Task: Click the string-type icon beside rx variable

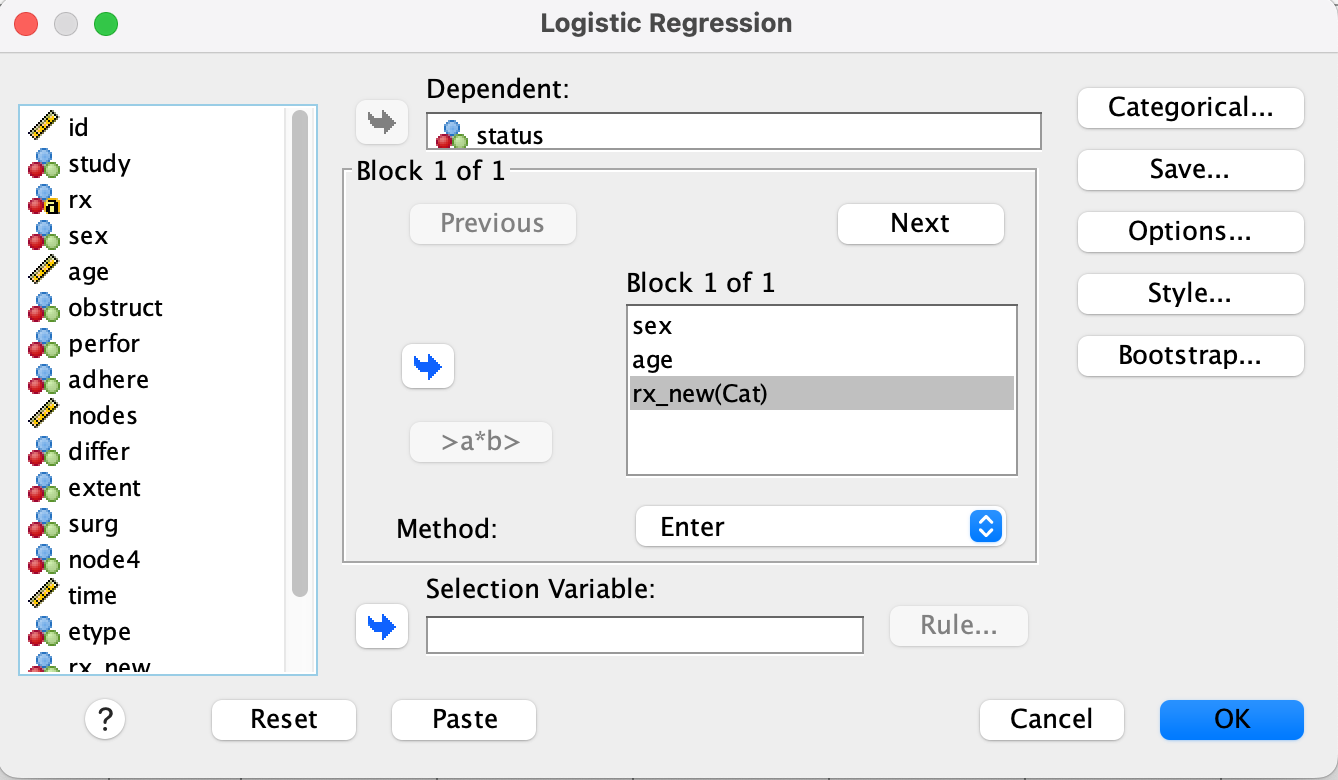Action: pos(43,200)
